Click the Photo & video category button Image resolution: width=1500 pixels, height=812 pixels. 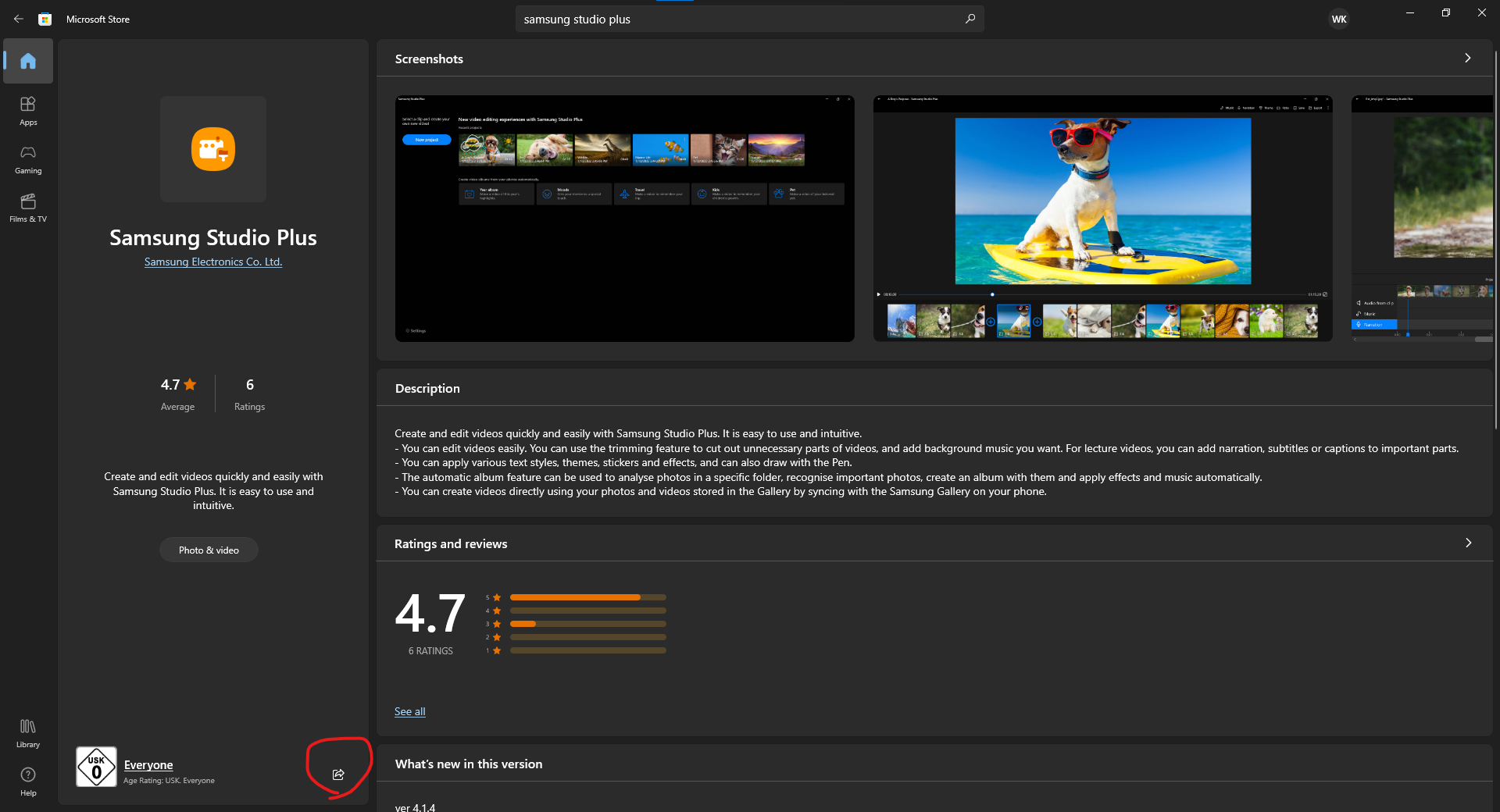(209, 550)
